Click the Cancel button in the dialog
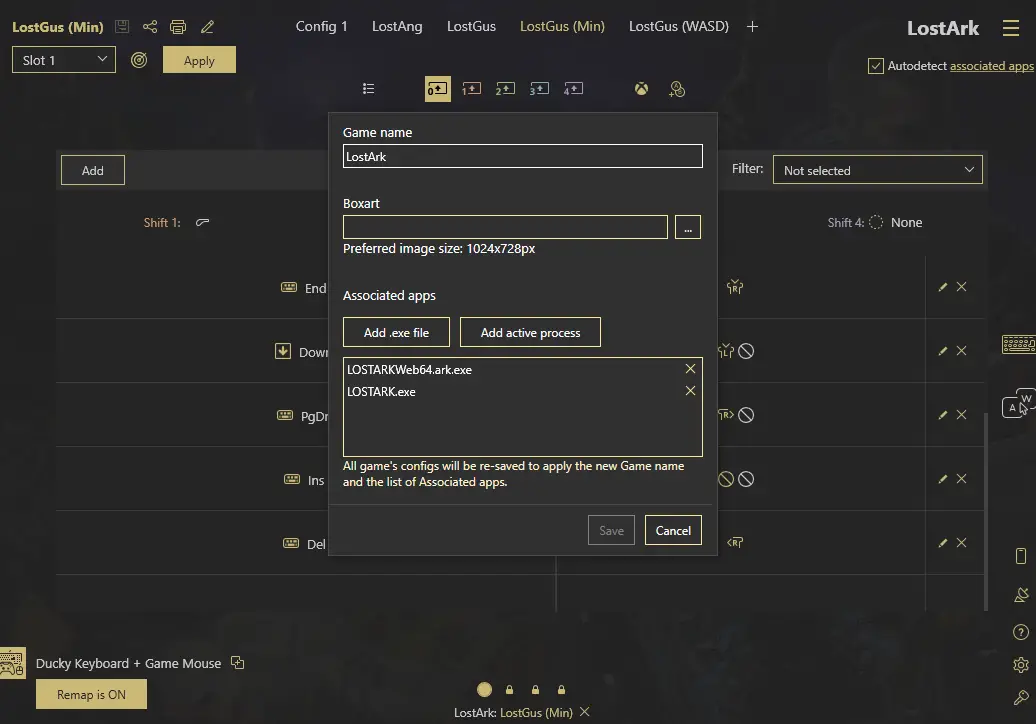This screenshot has height=724, width=1036. tap(673, 530)
